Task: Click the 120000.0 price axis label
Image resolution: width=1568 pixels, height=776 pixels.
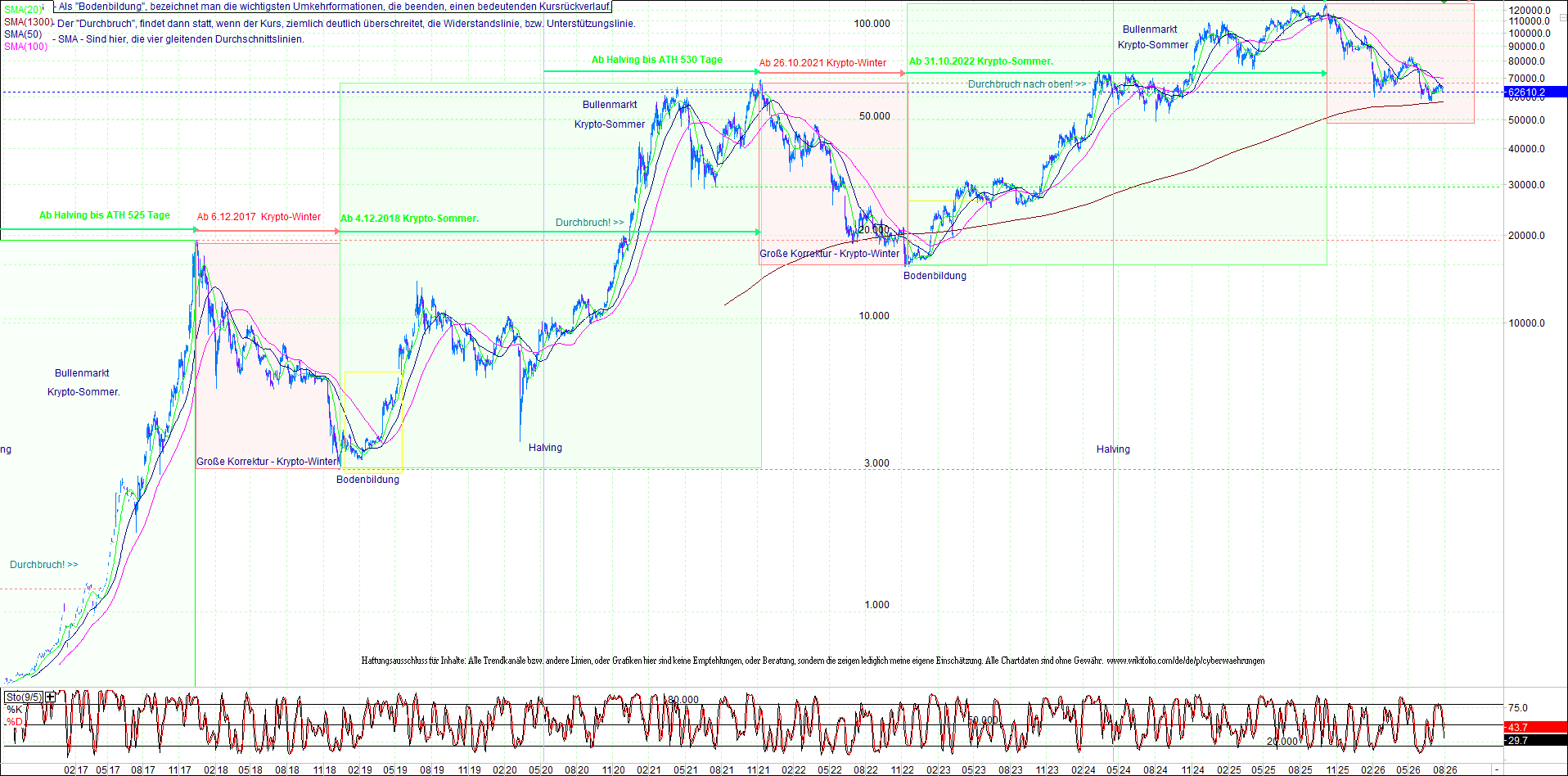Action: tap(1530, 11)
